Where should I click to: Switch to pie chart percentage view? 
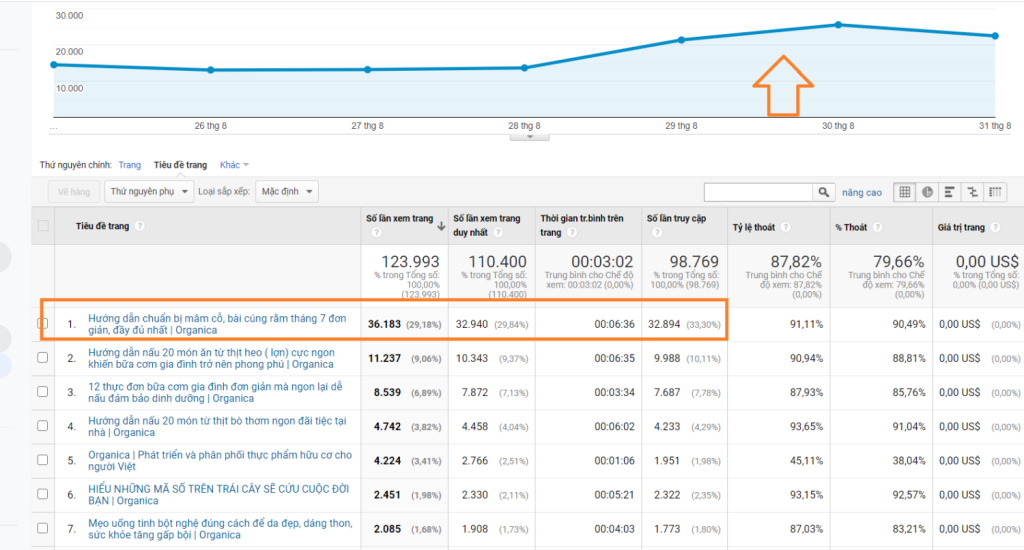[927, 192]
